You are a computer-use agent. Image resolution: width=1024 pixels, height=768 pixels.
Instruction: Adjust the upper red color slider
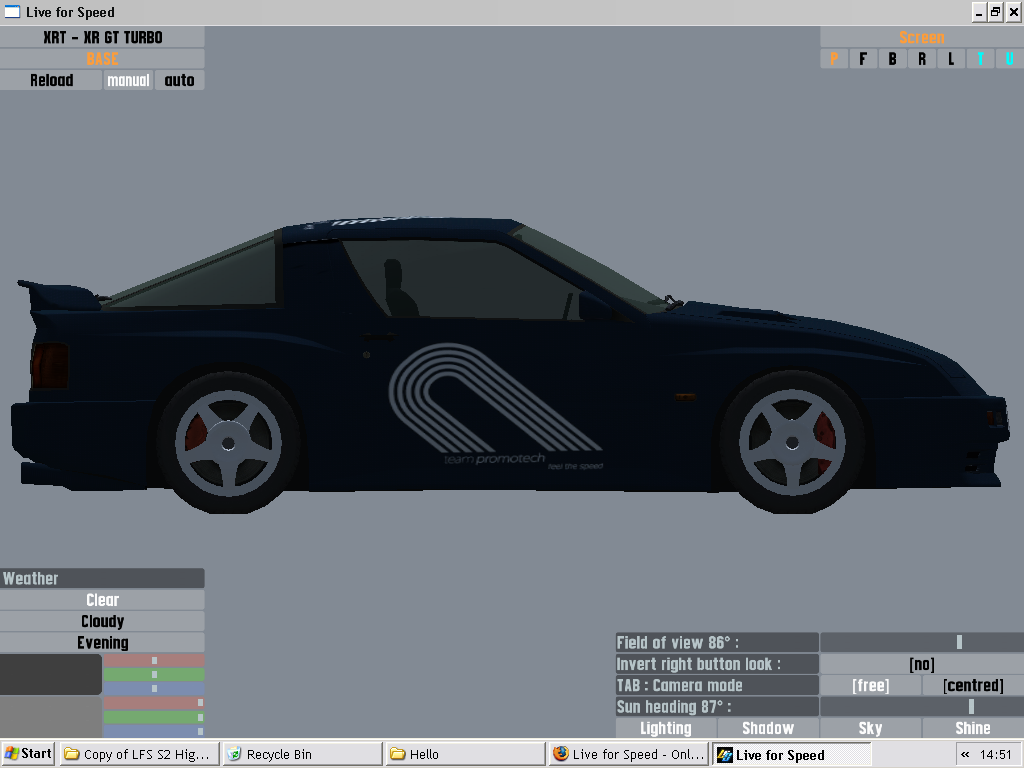click(154, 661)
